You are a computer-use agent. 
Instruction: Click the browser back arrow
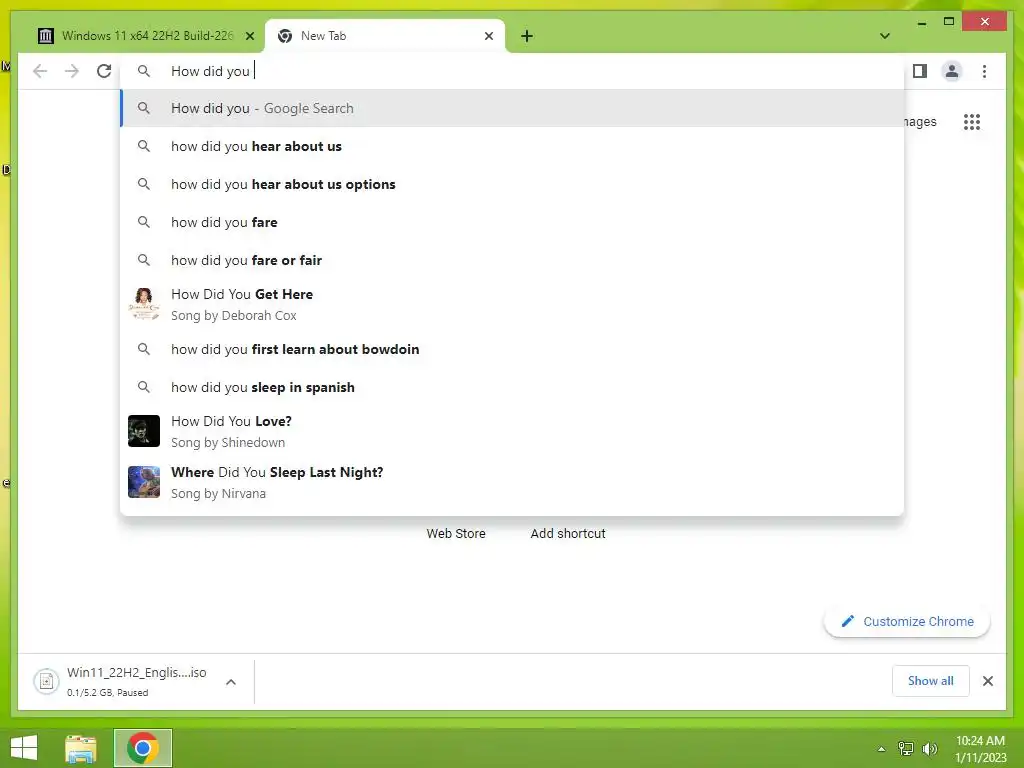pyautogui.click(x=40, y=71)
